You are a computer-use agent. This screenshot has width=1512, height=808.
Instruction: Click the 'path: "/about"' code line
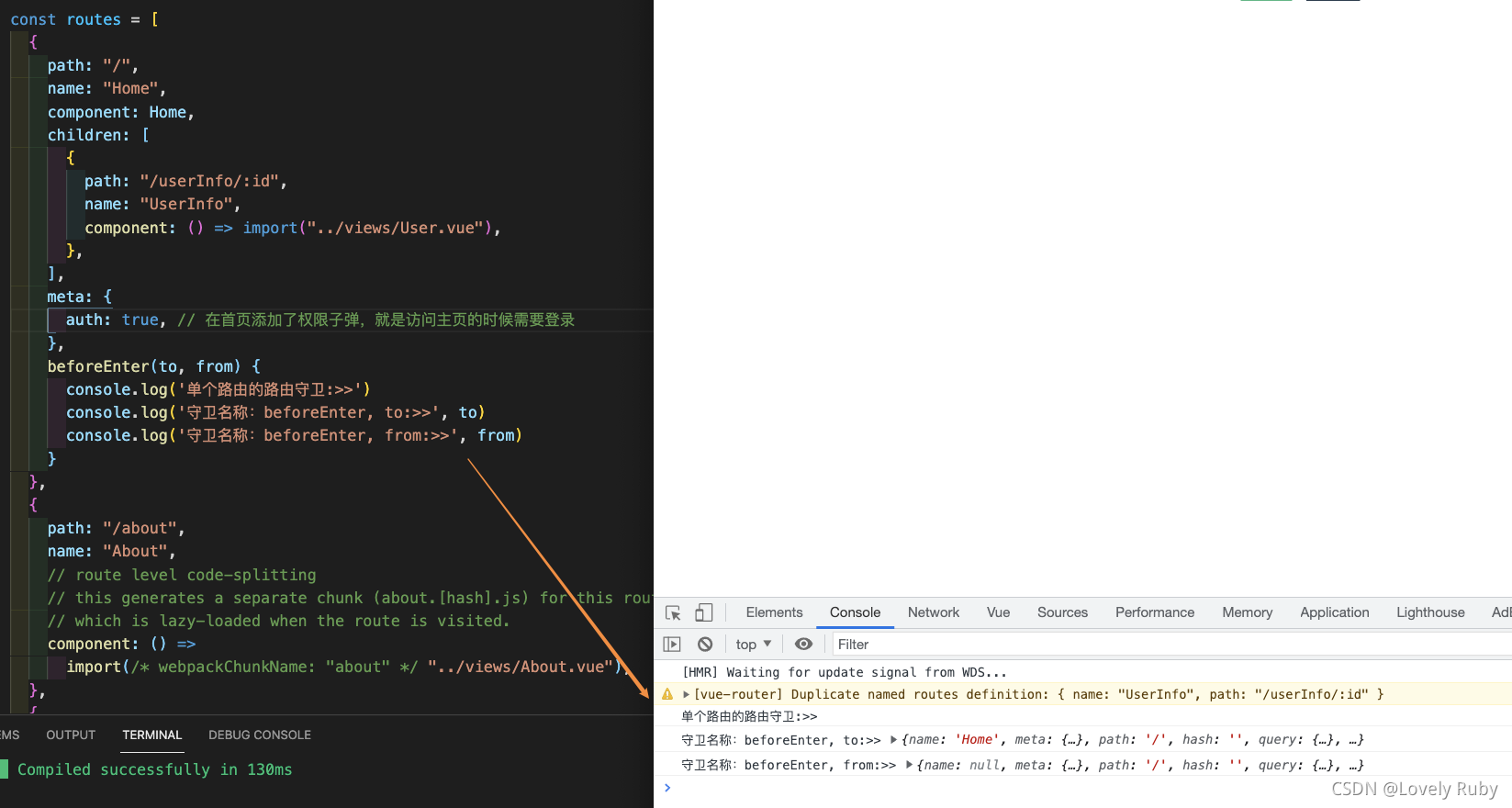click(x=117, y=528)
